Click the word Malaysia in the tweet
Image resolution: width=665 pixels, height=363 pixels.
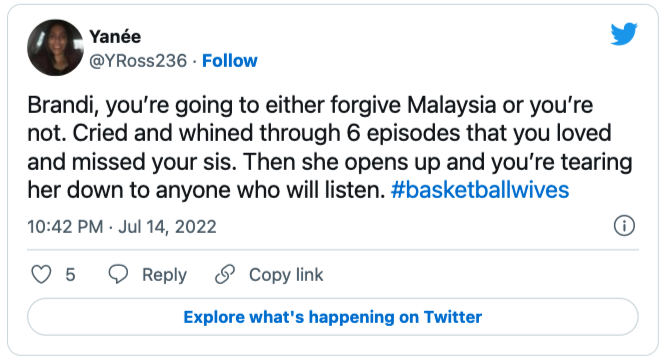tap(452, 105)
